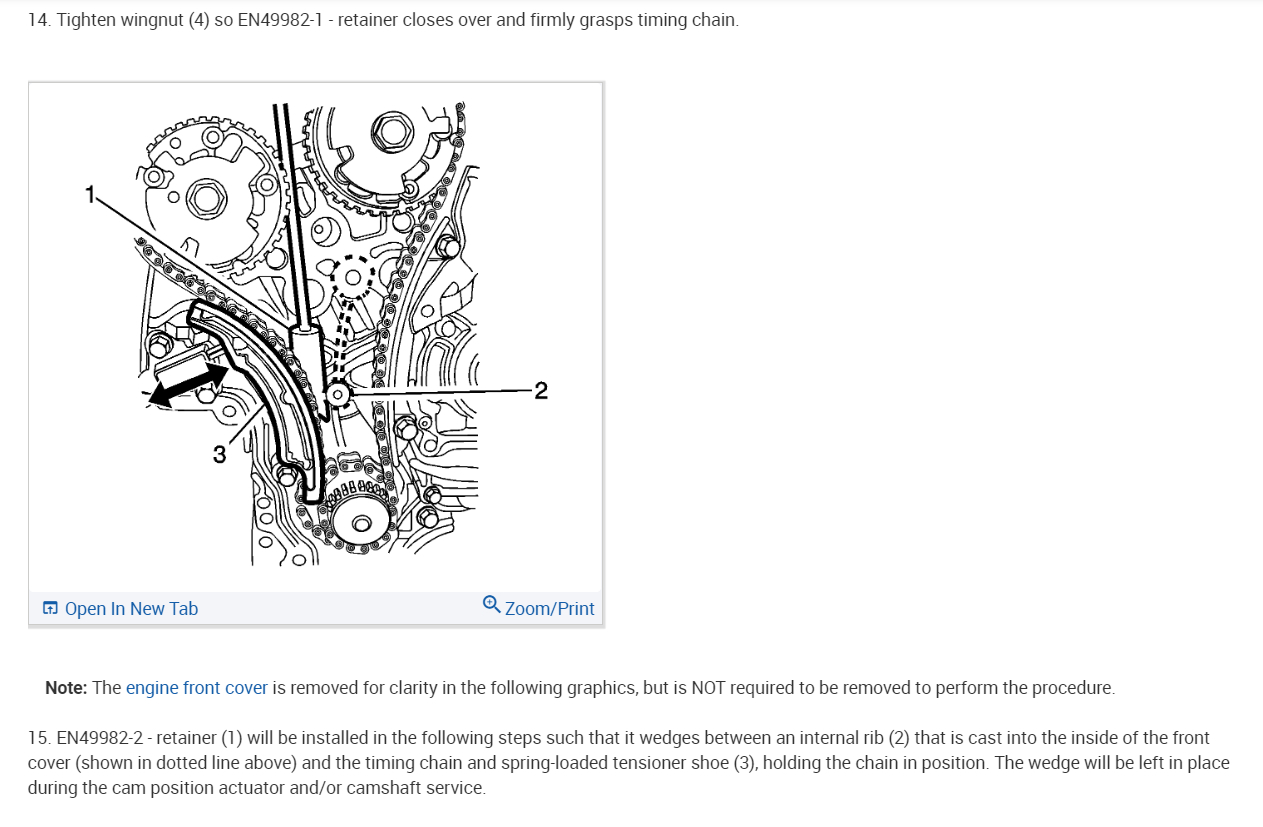Image resolution: width=1263 pixels, height=827 pixels.
Task: Click callout number 3 in the diagram
Action: pyautogui.click(x=219, y=455)
